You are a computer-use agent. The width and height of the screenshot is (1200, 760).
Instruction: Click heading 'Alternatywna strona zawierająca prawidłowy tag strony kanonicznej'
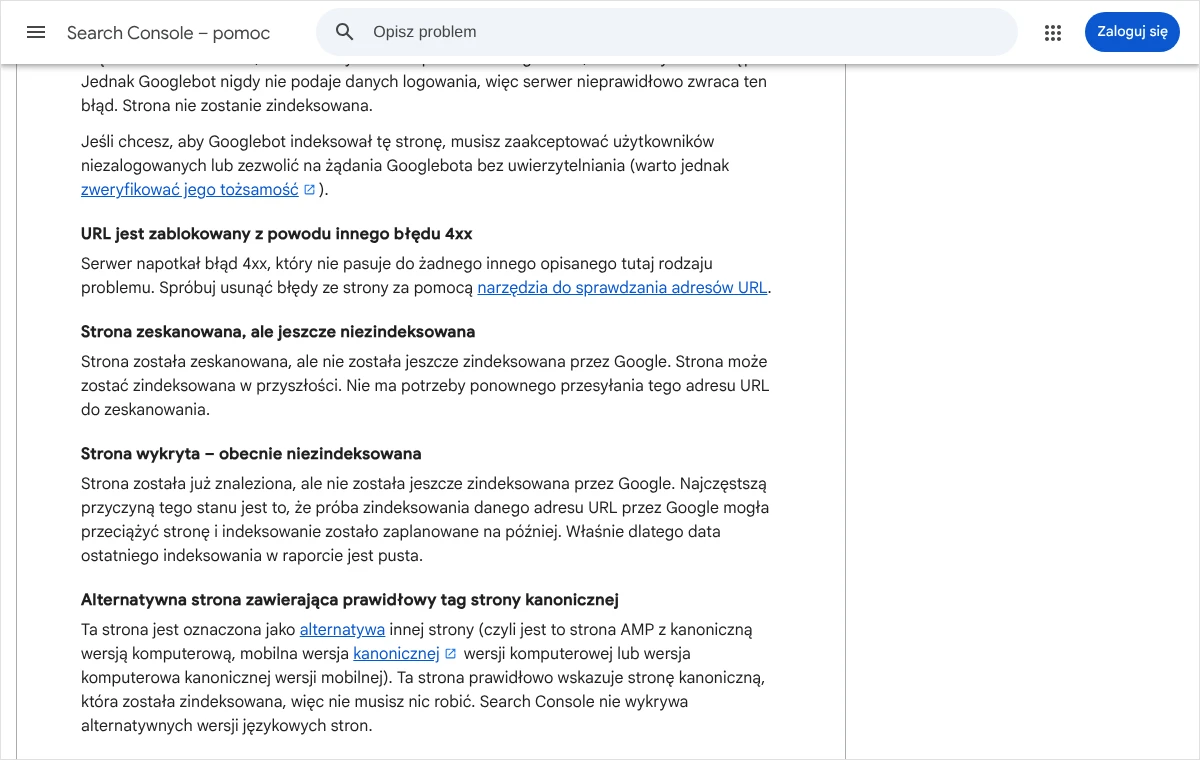[350, 599]
